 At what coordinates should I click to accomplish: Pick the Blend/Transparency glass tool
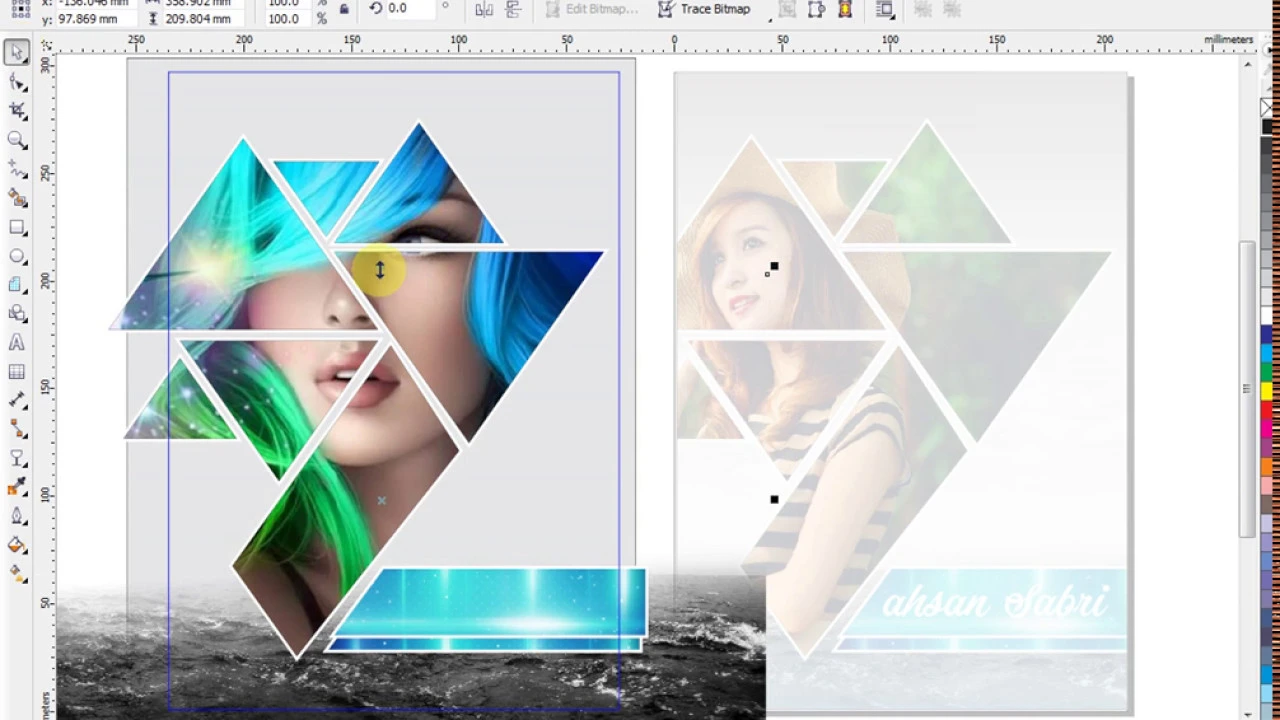(17, 458)
